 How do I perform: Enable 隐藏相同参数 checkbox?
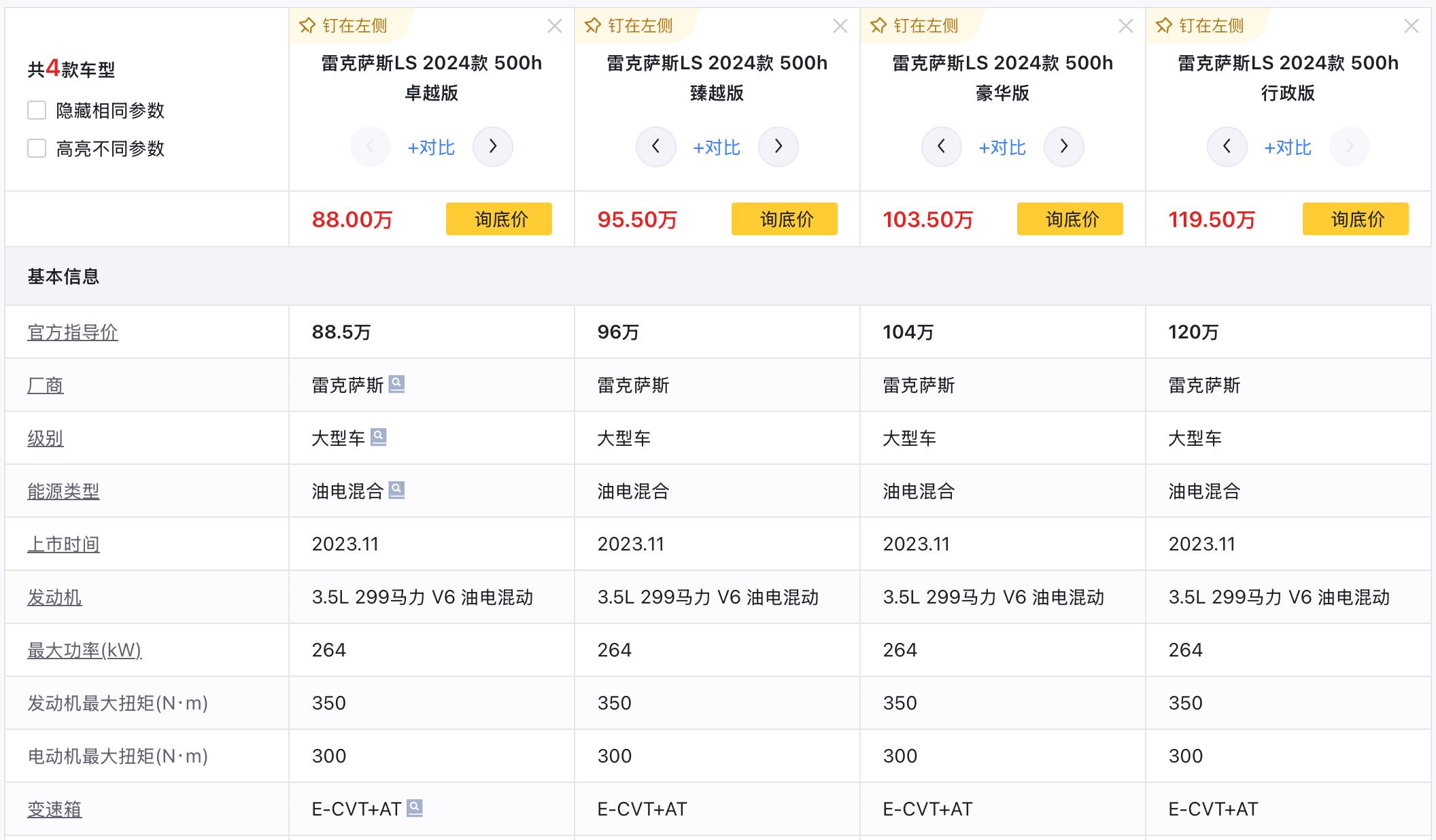[x=37, y=110]
